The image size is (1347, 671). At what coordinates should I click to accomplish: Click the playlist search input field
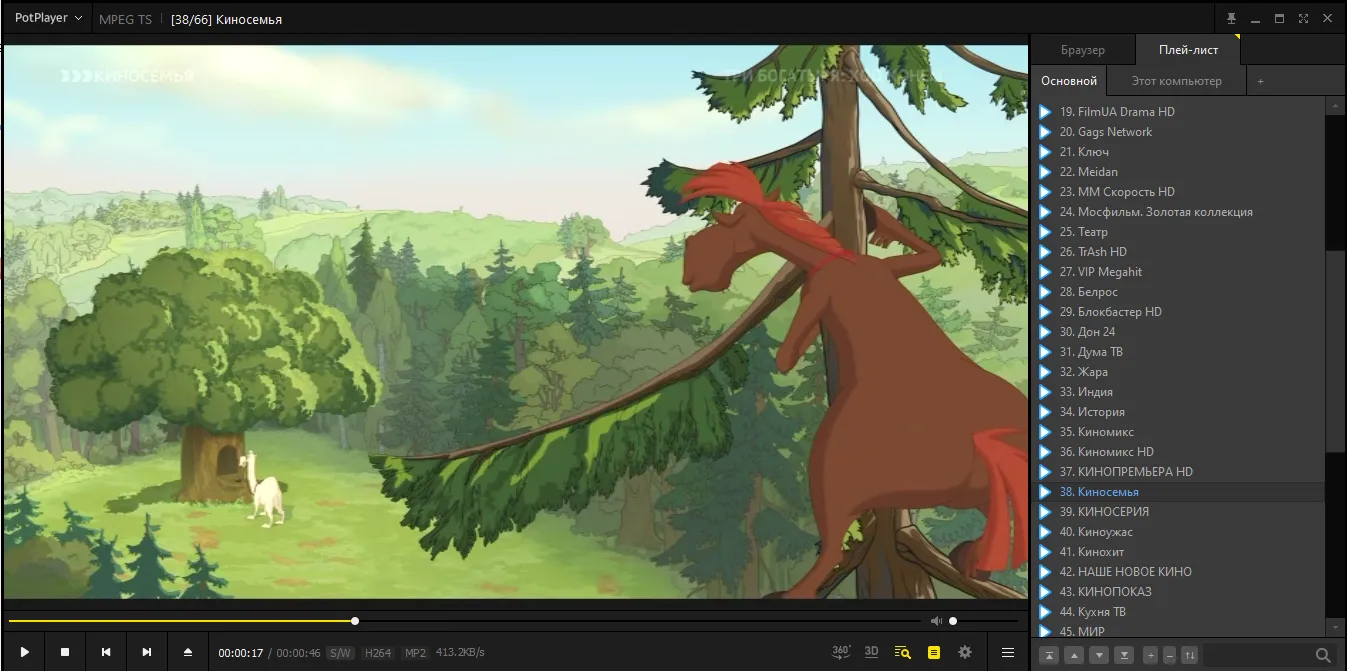coord(1256,655)
